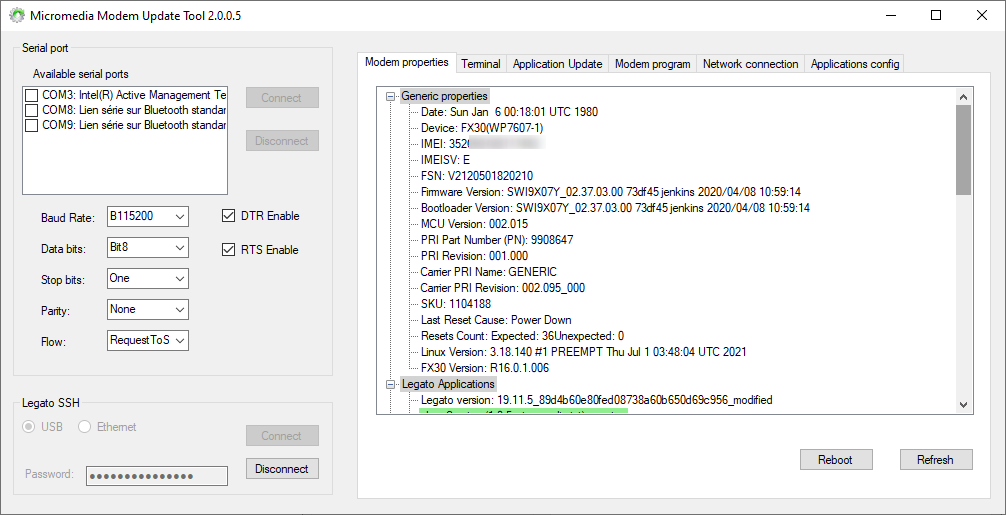The height and width of the screenshot is (515, 1006).
Task: Click the Micromedia app gear icon in title bar
Action: 17,15
